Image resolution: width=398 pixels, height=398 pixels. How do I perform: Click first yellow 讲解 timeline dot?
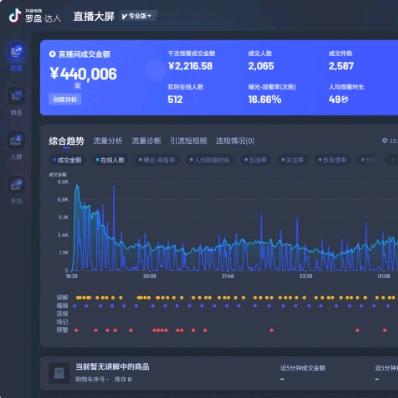click(77, 298)
